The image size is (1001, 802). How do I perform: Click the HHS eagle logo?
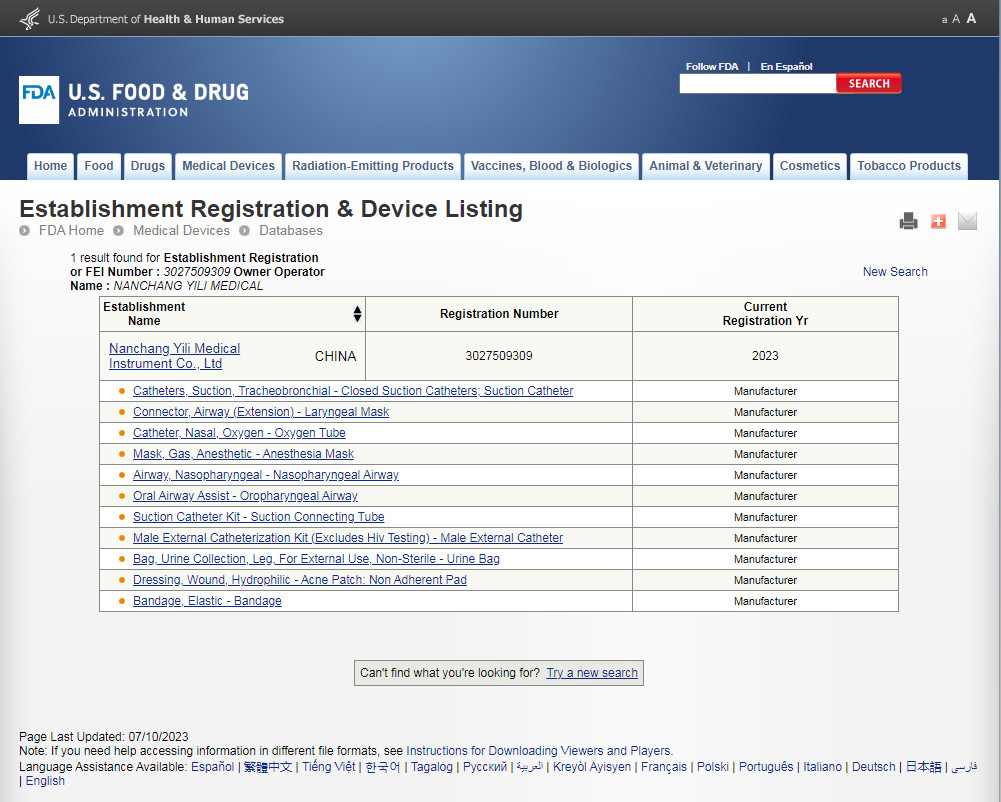click(x=30, y=18)
